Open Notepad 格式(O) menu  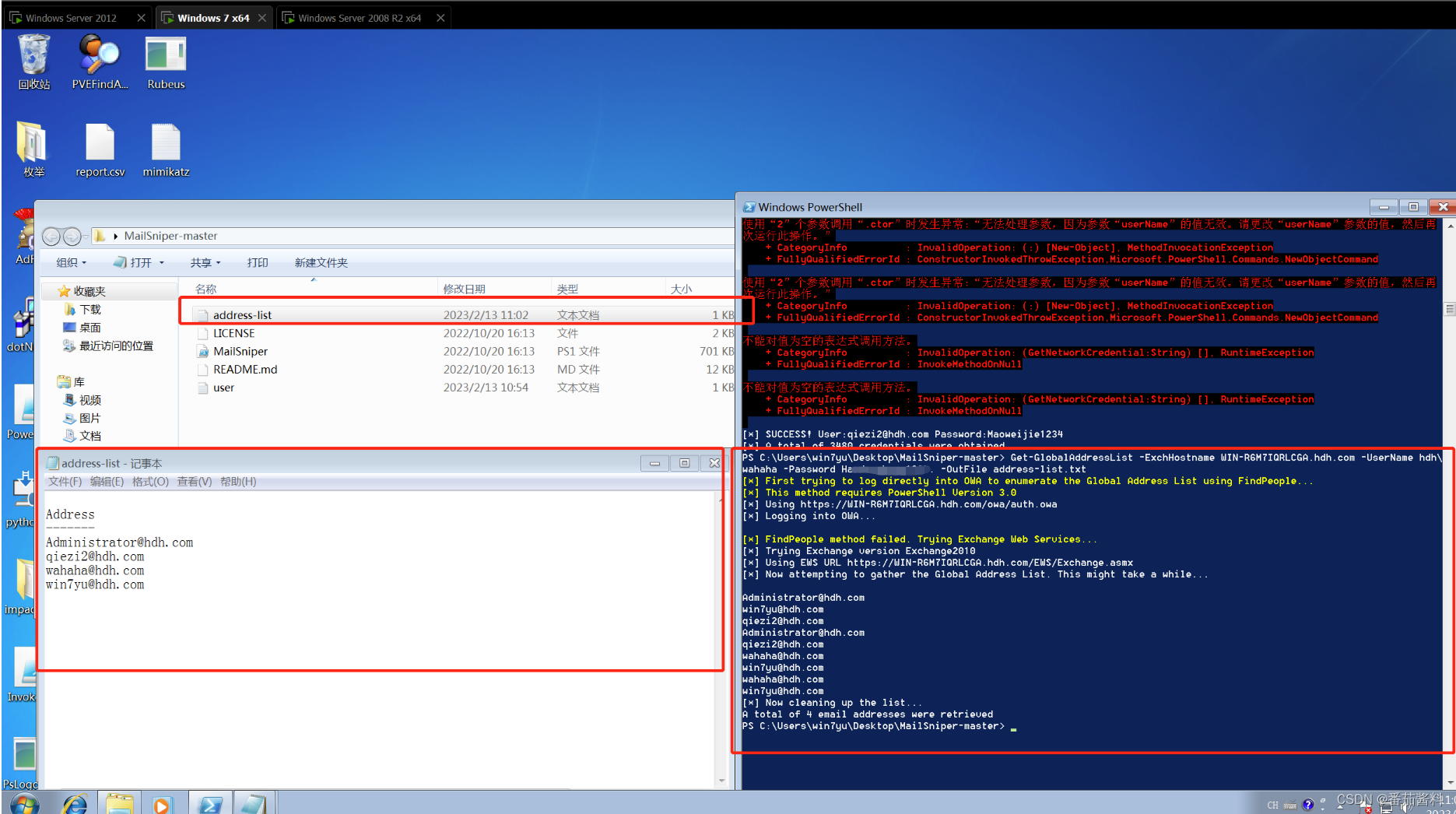click(150, 482)
